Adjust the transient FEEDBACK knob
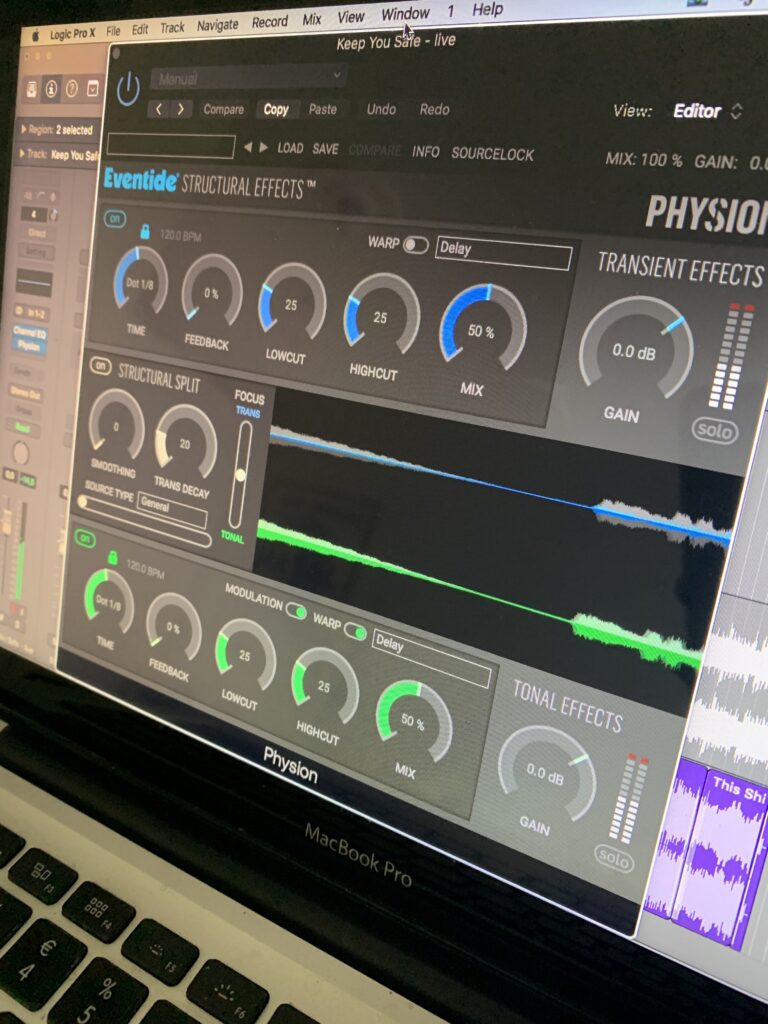This screenshot has width=768, height=1024. (x=212, y=293)
